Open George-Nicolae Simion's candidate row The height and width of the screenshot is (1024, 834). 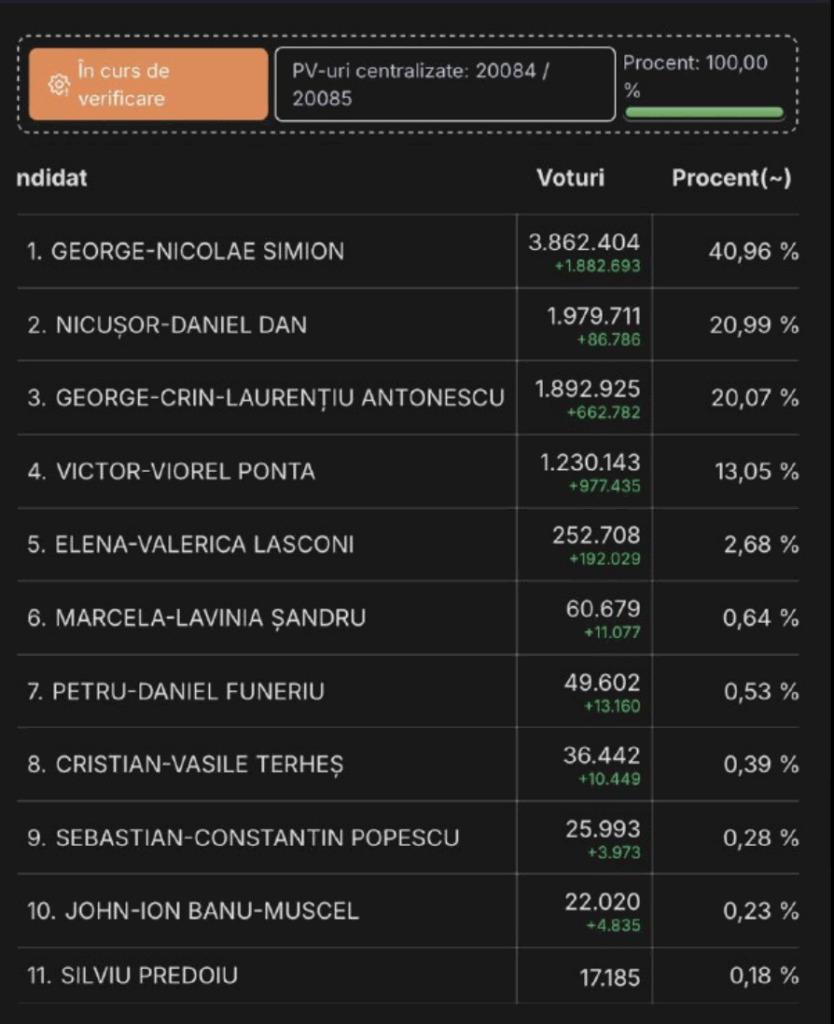(x=185, y=251)
